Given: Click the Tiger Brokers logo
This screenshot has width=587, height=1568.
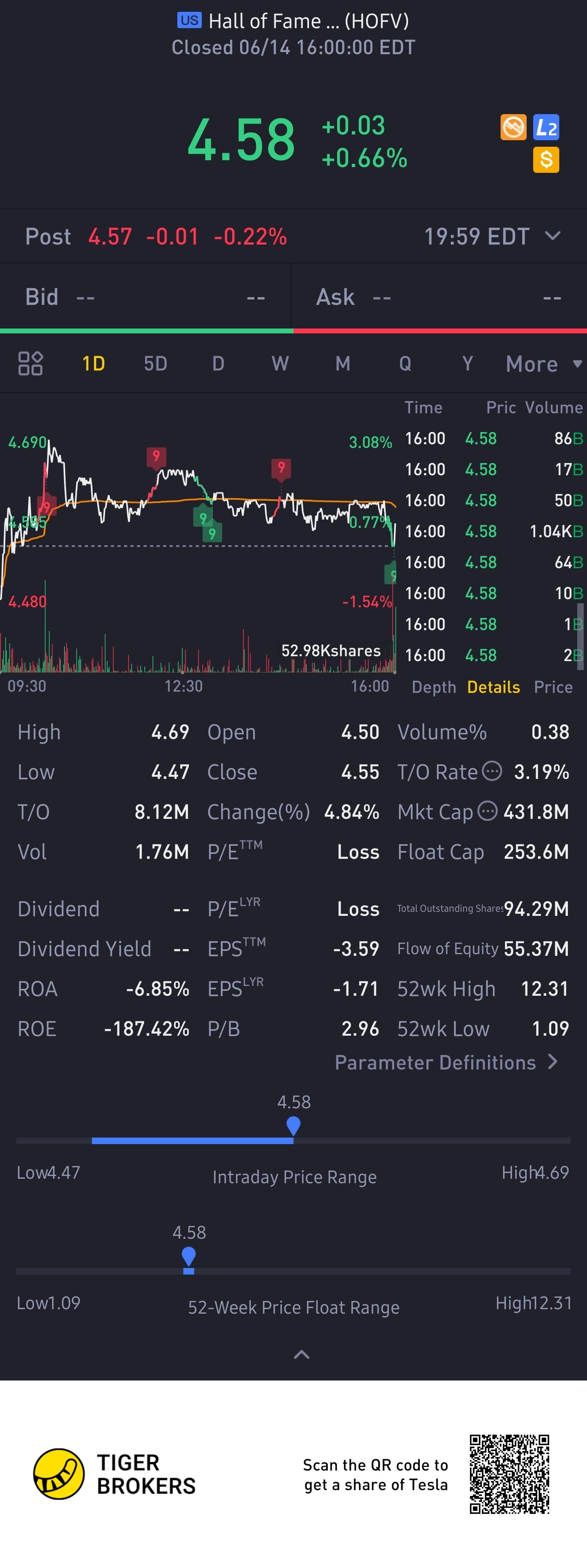Looking at the screenshot, I should (58, 1474).
